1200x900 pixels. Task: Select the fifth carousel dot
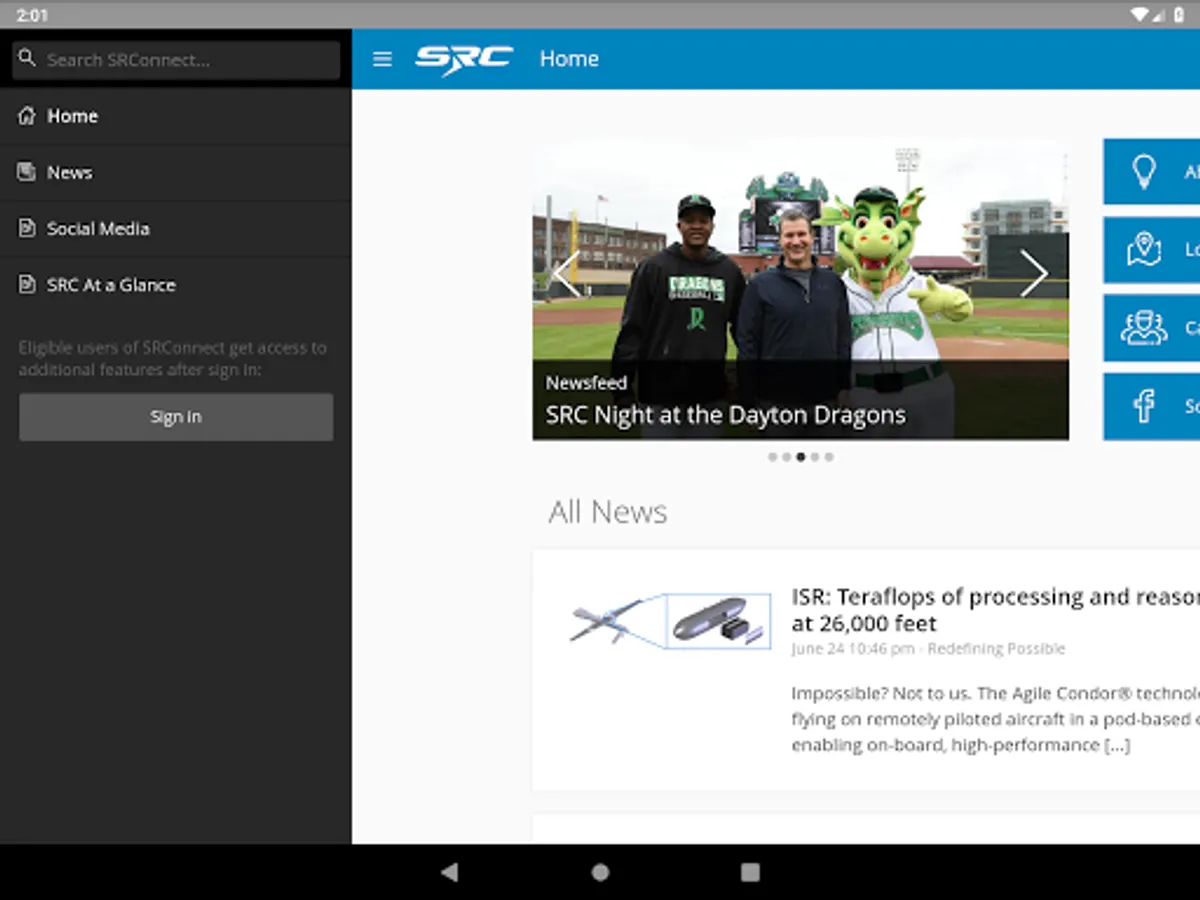pos(829,457)
